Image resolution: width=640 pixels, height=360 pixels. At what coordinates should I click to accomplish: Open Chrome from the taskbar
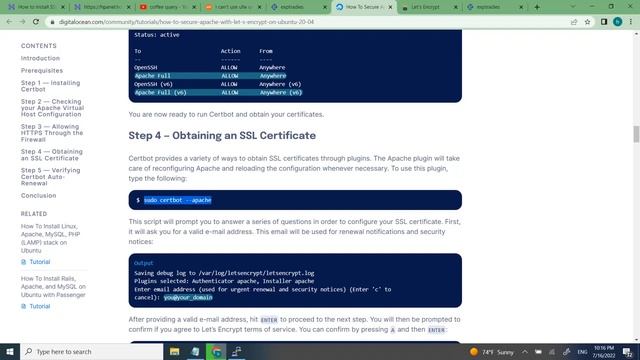pyautogui.click(x=216, y=351)
